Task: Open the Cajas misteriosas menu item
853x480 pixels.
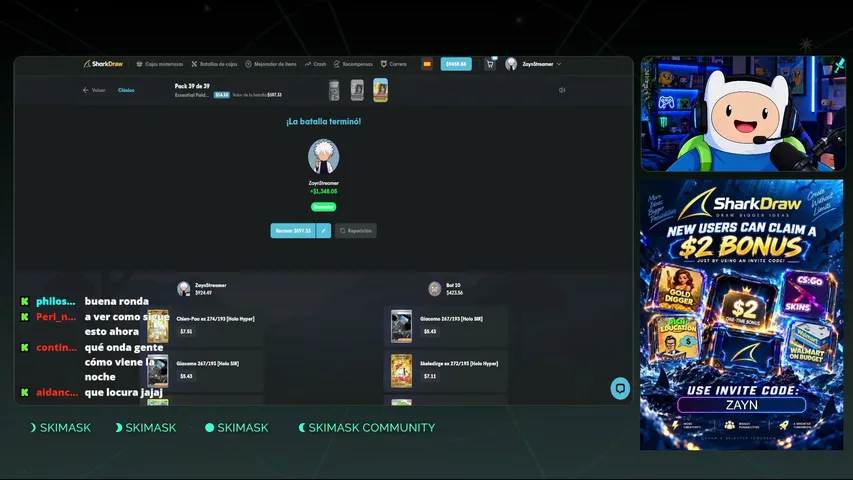Action: tap(159, 64)
